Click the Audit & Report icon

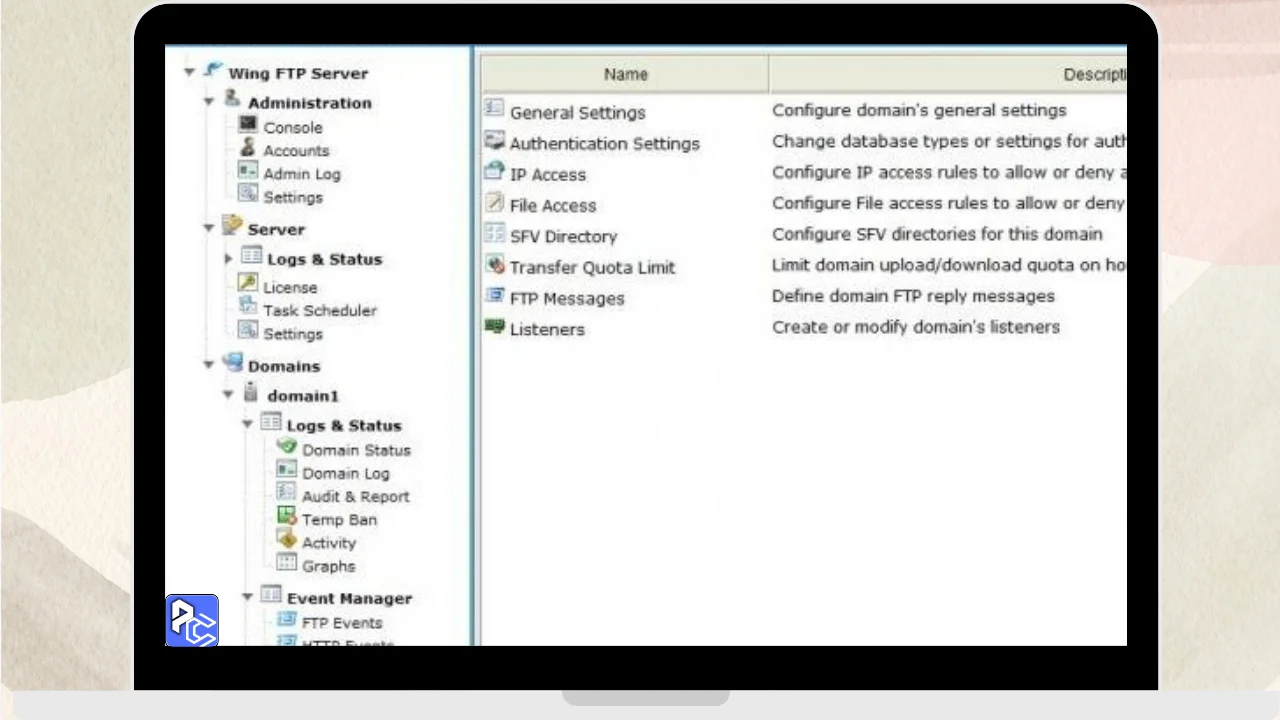pos(286,493)
